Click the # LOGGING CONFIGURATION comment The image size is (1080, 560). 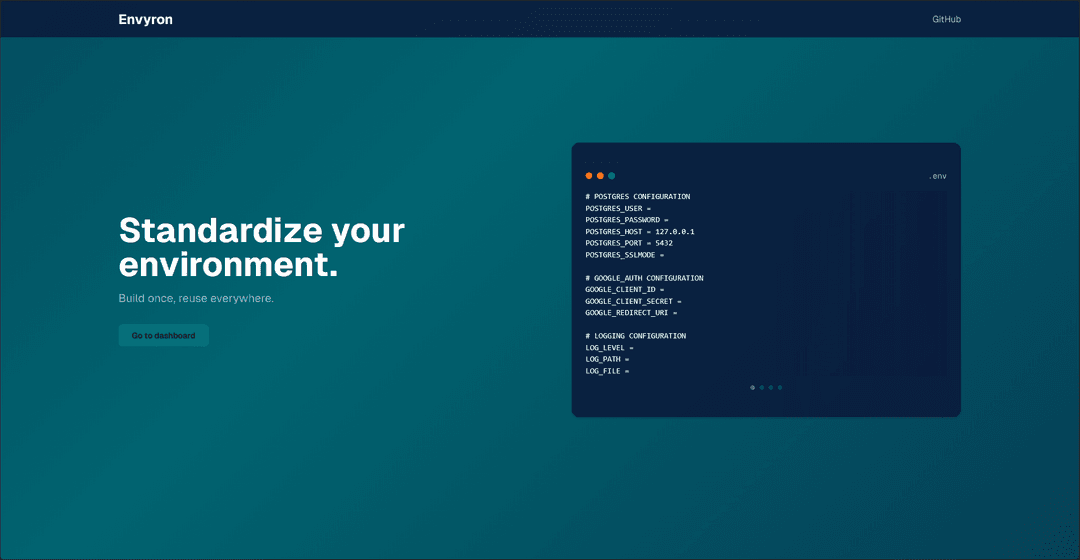636,336
